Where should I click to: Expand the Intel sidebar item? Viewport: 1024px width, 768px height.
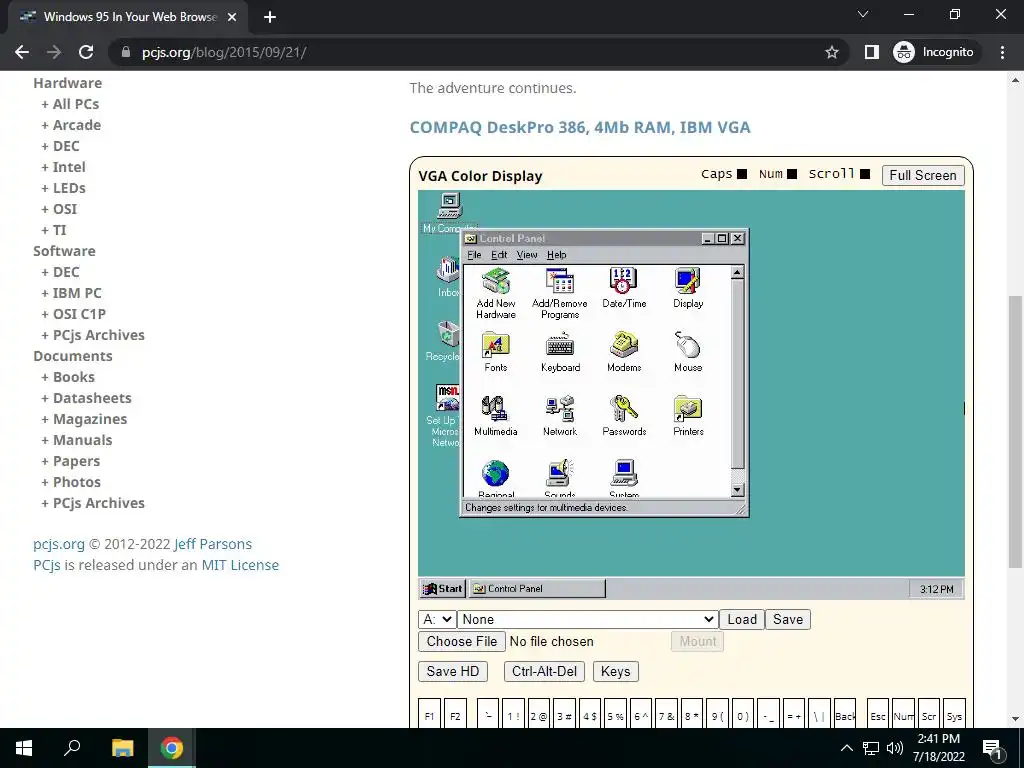(63, 167)
